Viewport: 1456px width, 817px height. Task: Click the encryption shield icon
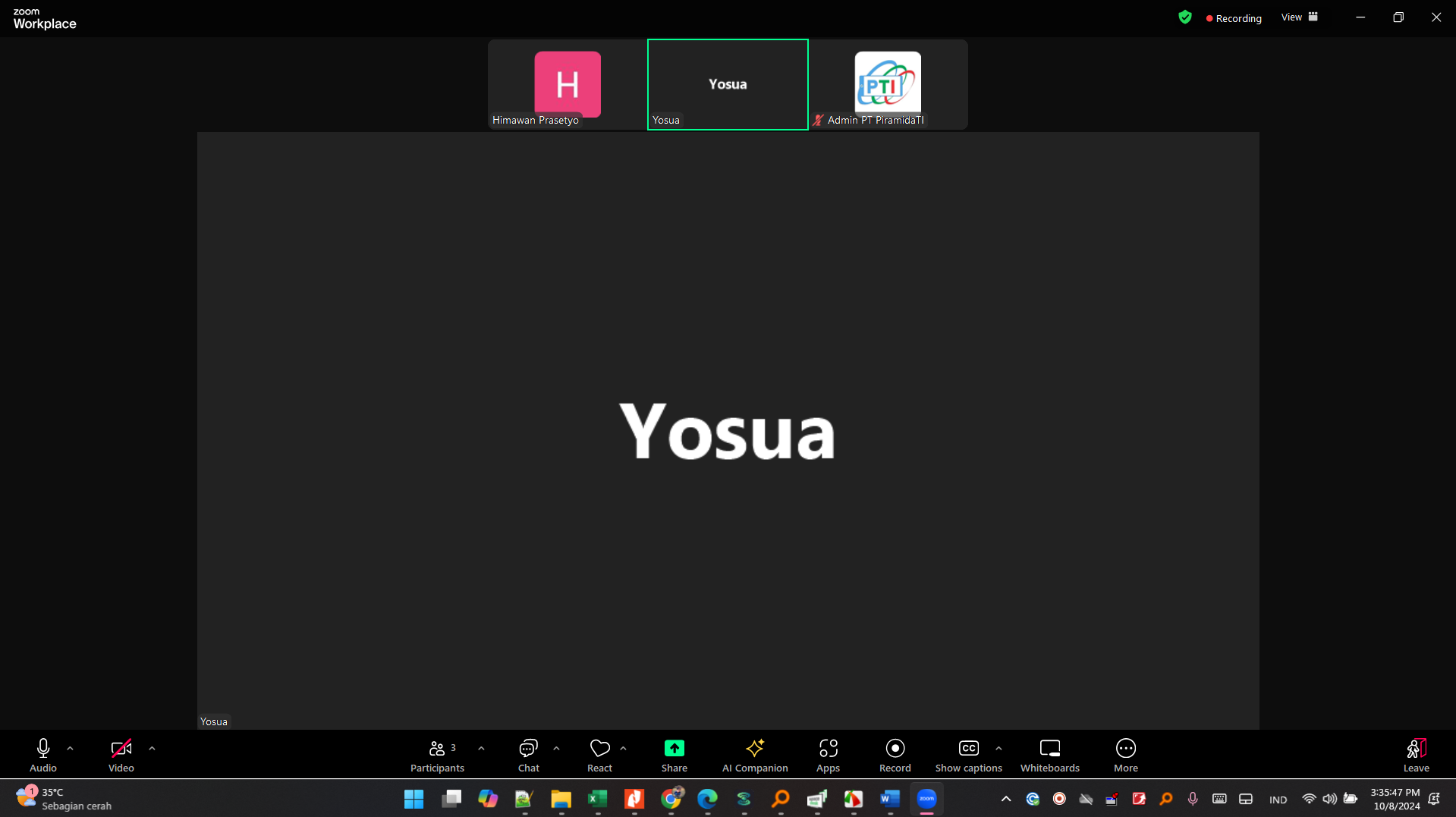pyautogui.click(x=1184, y=17)
